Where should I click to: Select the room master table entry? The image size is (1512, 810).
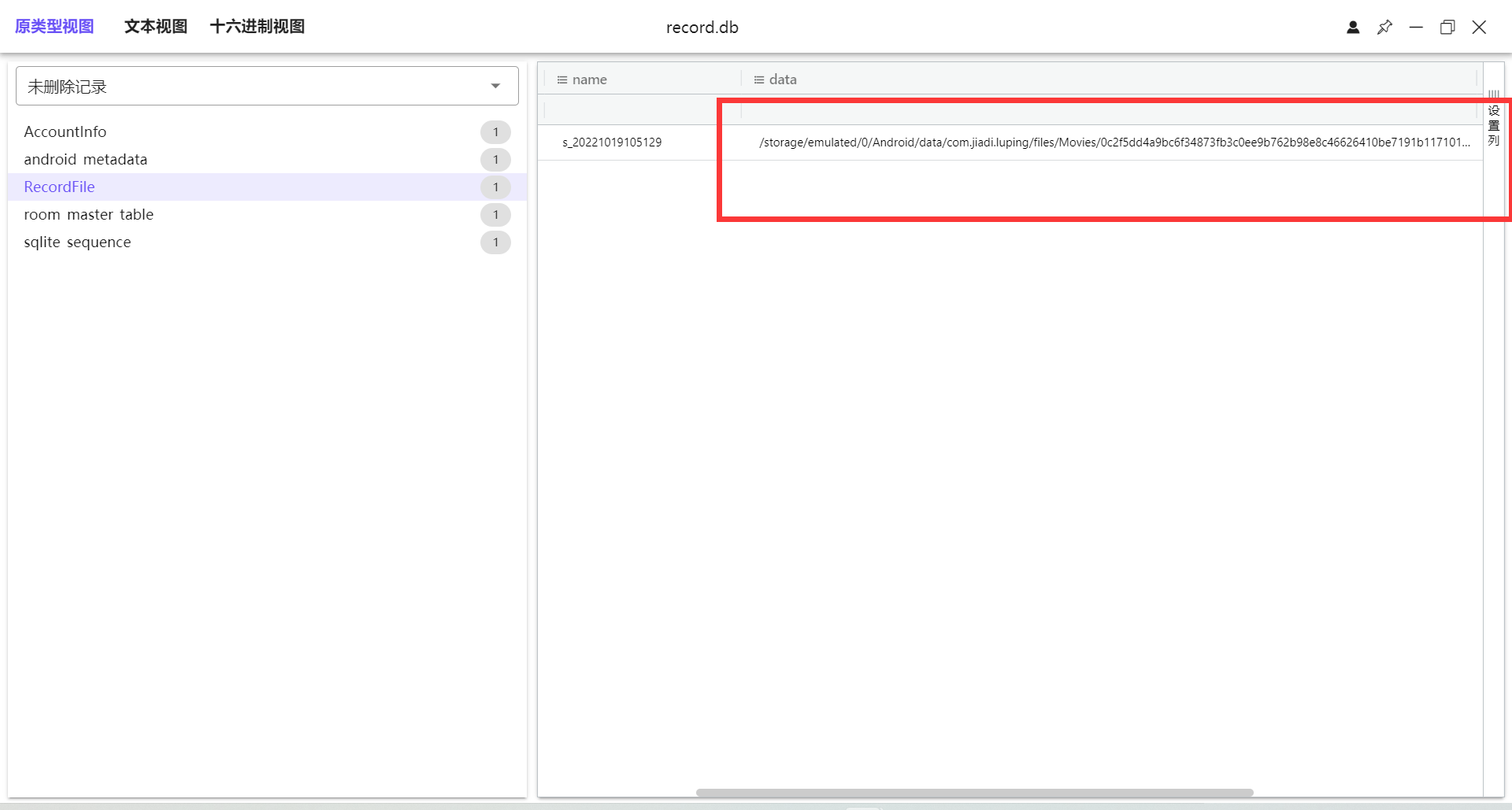coord(267,215)
